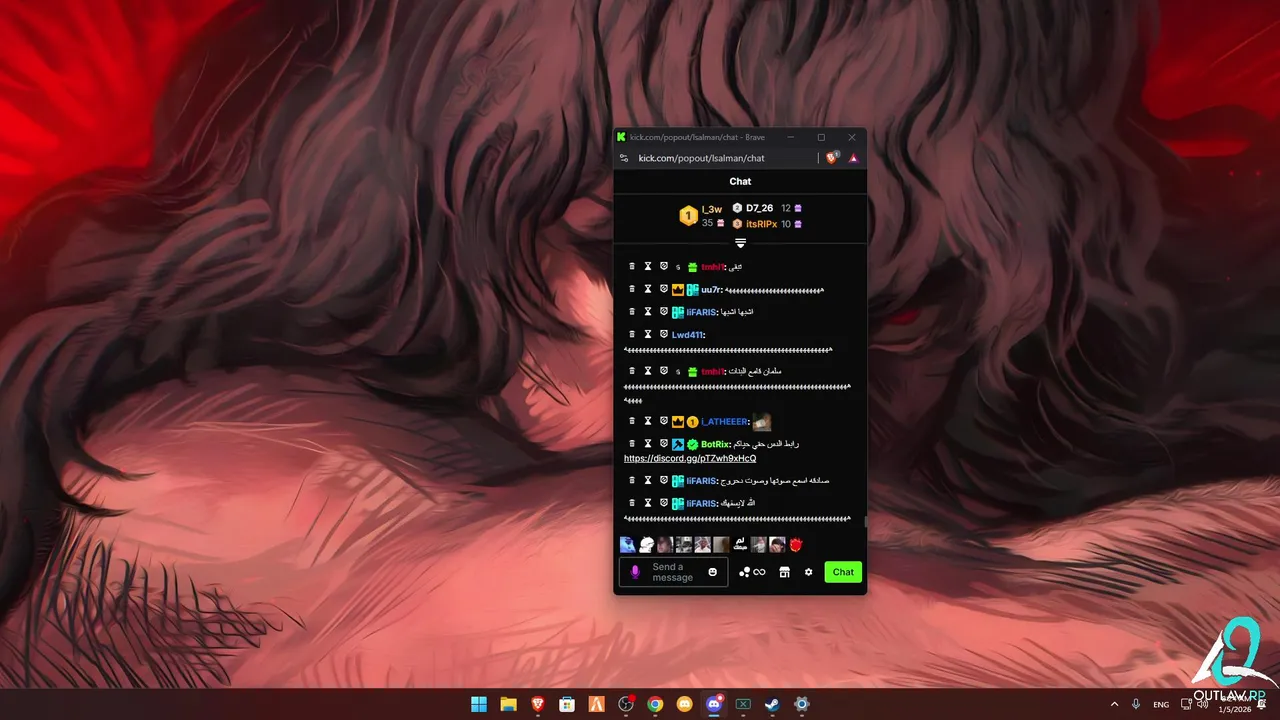Open the emoji picker in the message box
Image resolution: width=1280 pixels, height=720 pixels.
712,572
